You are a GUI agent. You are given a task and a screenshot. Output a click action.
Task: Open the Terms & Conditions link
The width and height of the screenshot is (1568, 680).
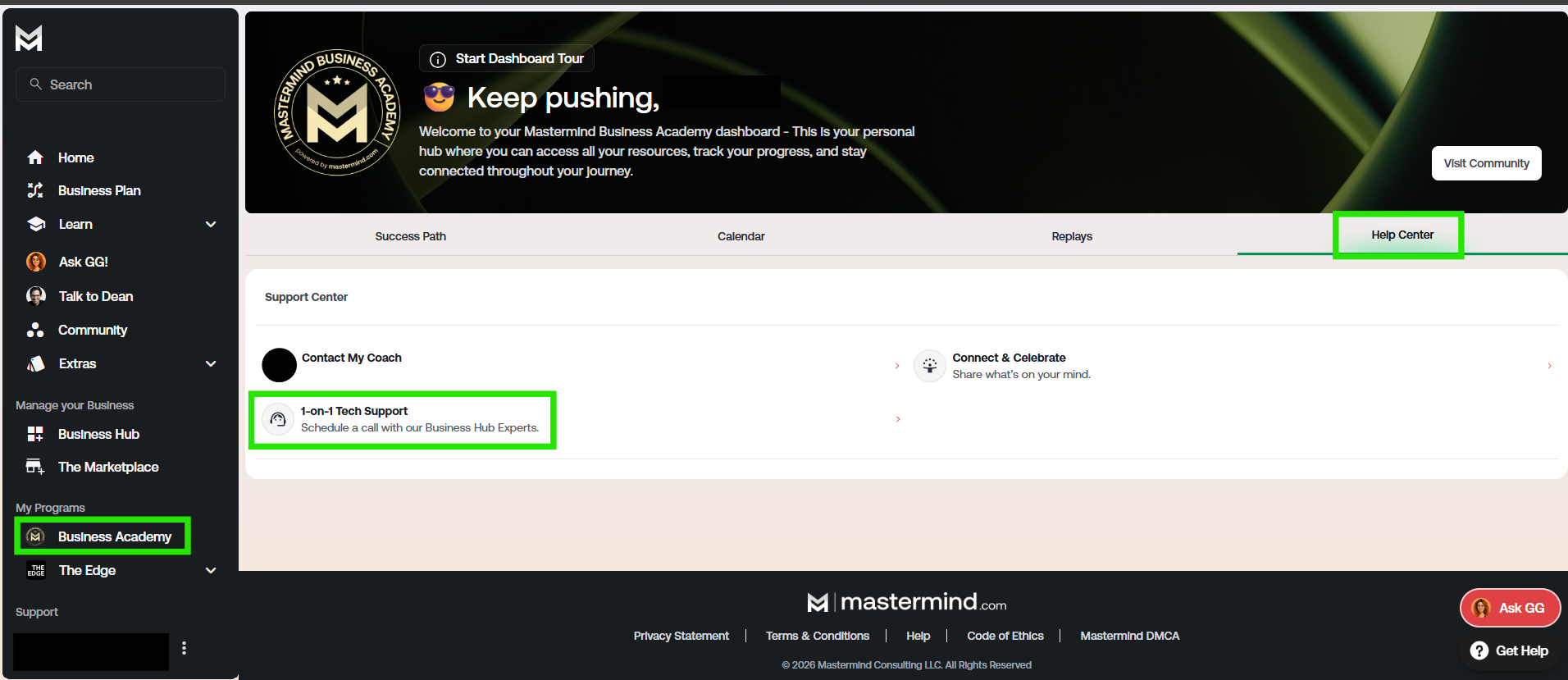[818, 636]
